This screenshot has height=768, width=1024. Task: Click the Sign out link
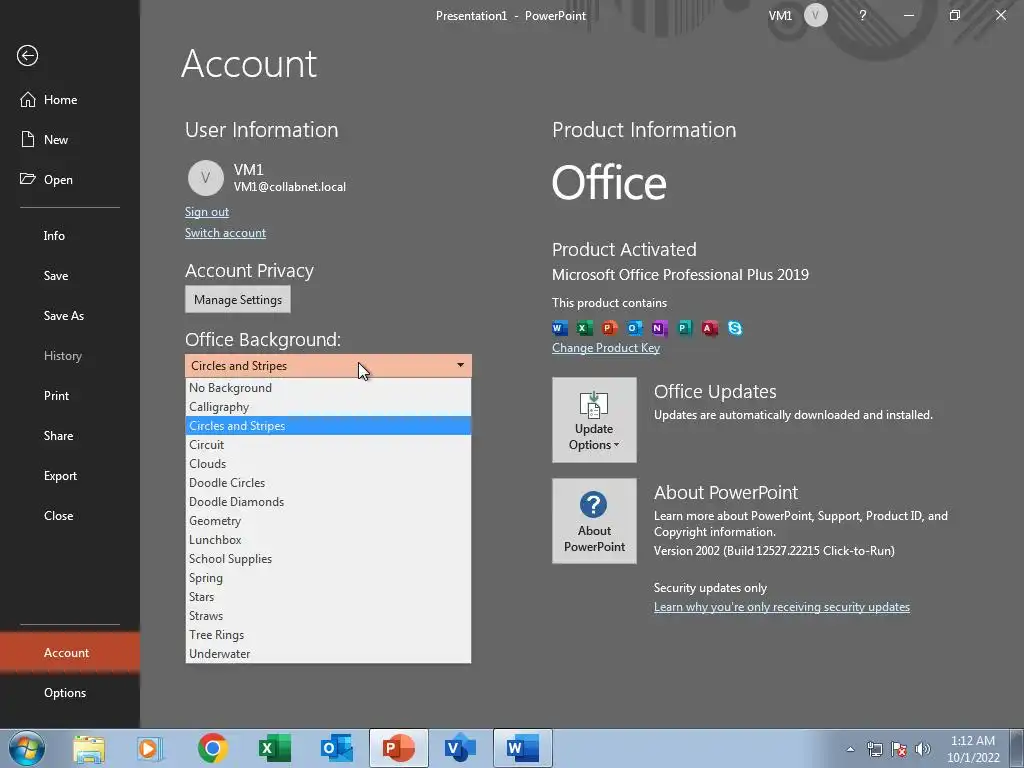pyautogui.click(x=206, y=212)
